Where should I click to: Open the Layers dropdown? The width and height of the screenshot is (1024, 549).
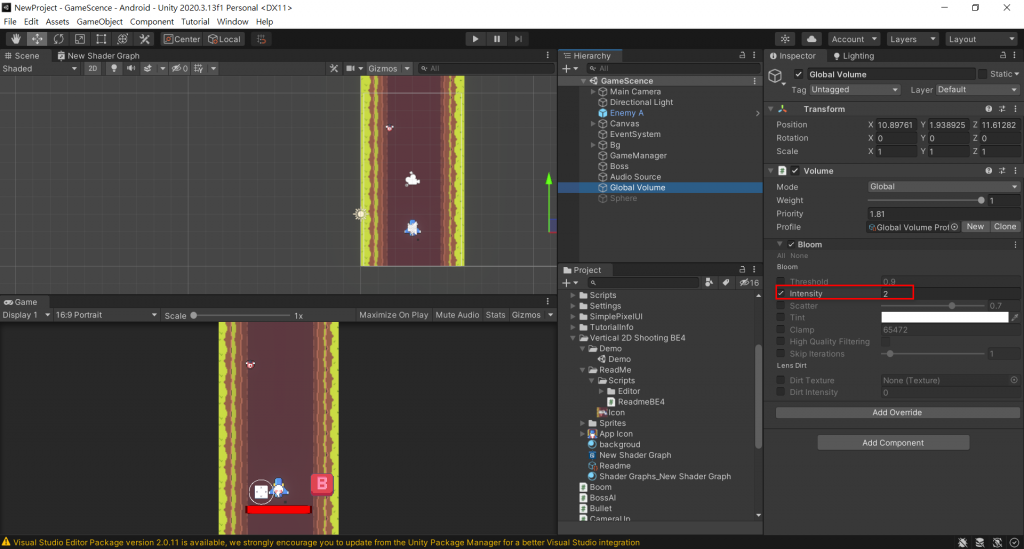(910, 39)
